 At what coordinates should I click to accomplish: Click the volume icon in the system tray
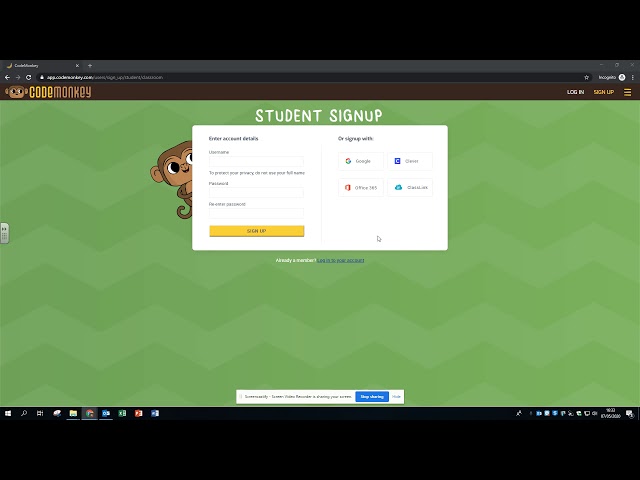point(594,413)
